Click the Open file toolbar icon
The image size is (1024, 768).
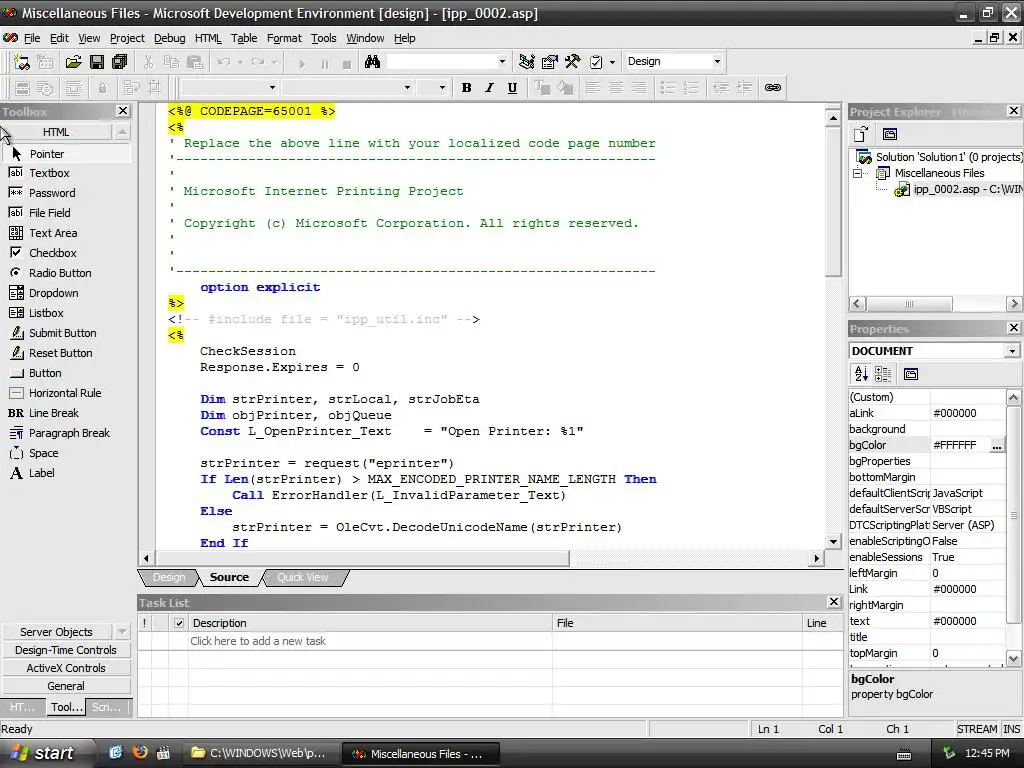74,62
